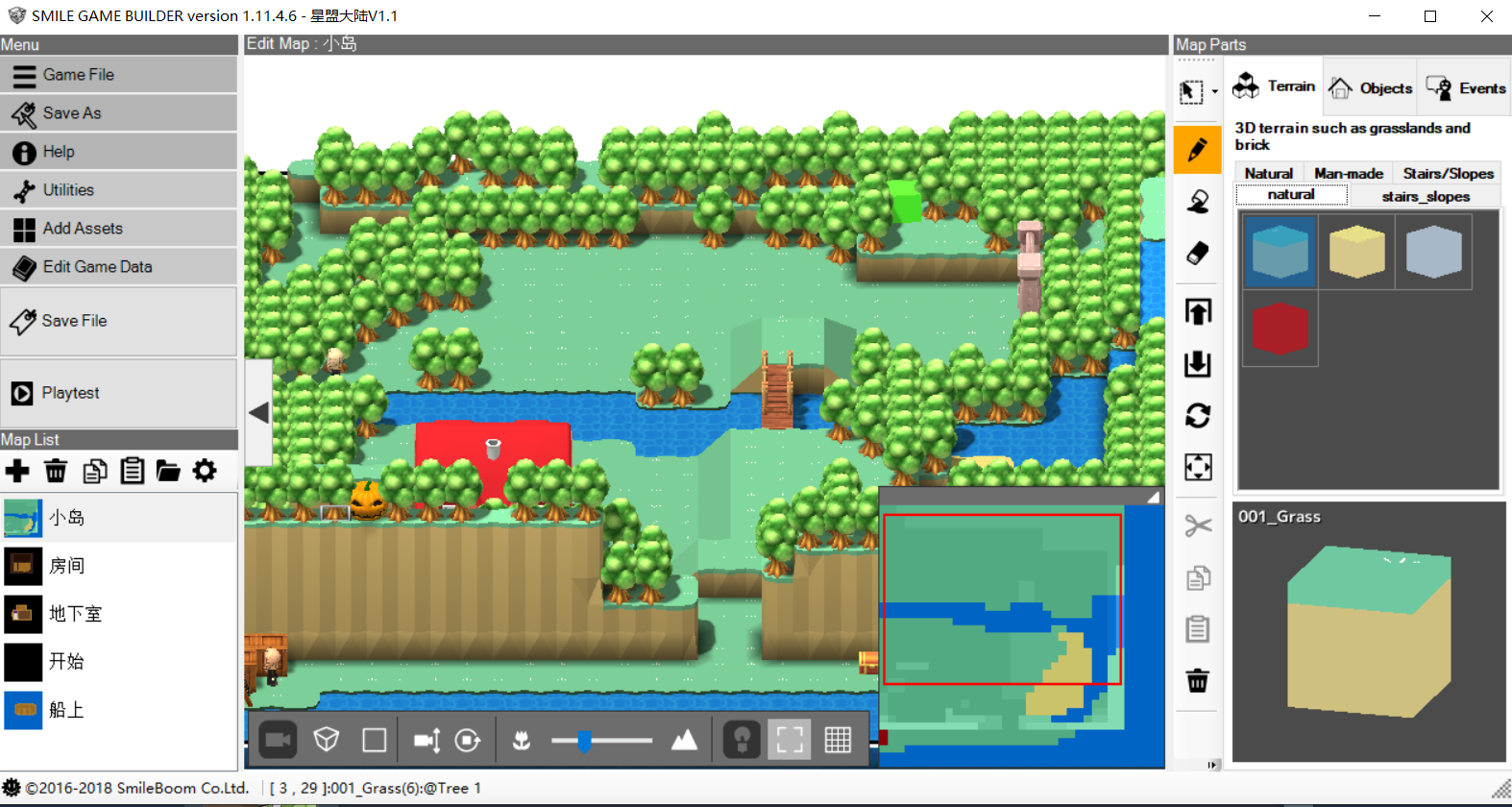The height and width of the screenshot is (807, 1512).
Task: Click the scissors cut icon
Action: click(x=1197, y=526)
